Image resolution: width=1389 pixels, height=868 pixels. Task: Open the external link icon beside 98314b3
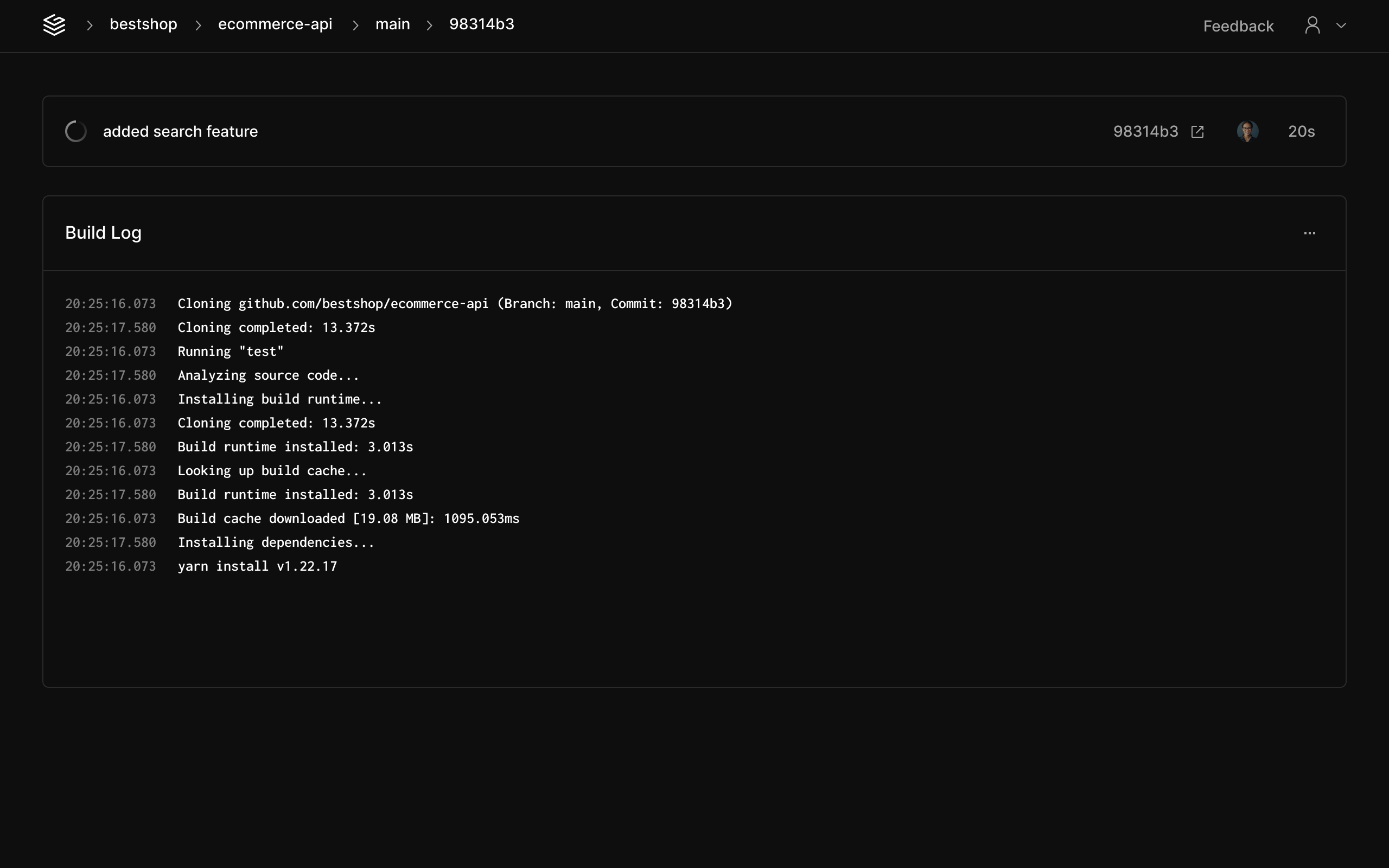click(1197, 131)
